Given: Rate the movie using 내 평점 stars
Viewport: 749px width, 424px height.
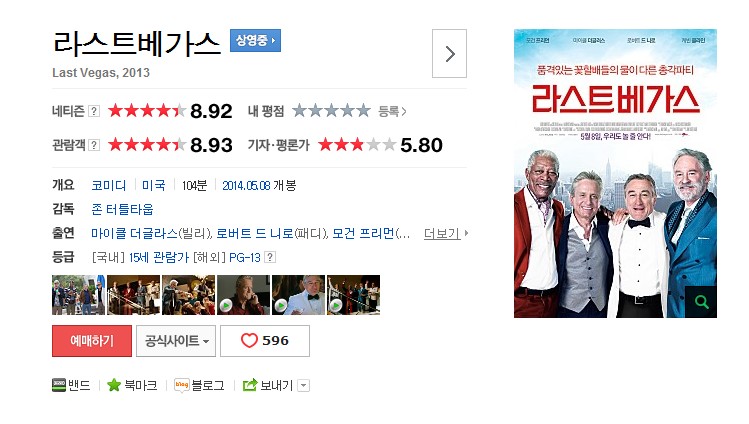Looking at the screenshot, I should pyautogui.click(x=331, y=111).
